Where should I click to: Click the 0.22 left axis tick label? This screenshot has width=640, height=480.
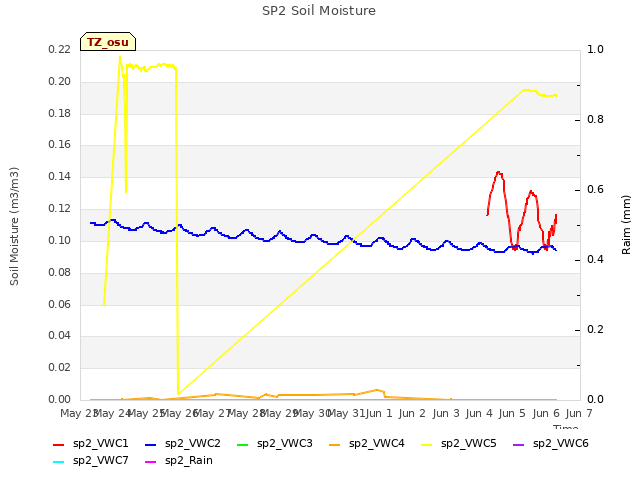click(x=60, y=49)
